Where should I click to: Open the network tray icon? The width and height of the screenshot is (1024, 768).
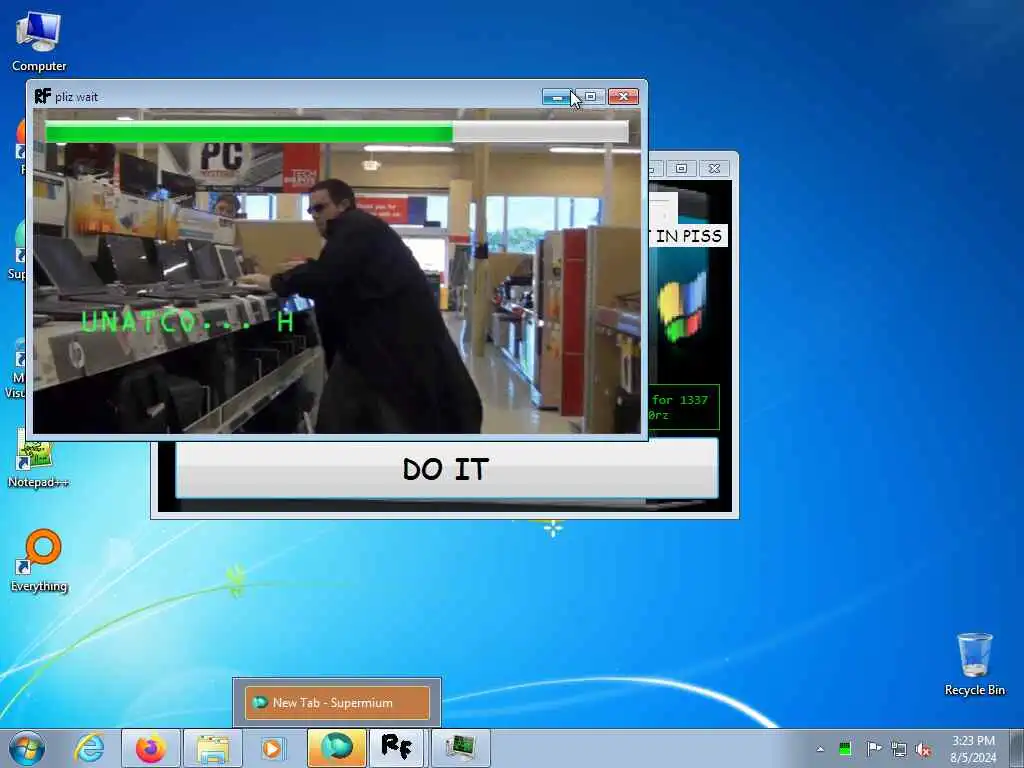[x=899, y=749]
